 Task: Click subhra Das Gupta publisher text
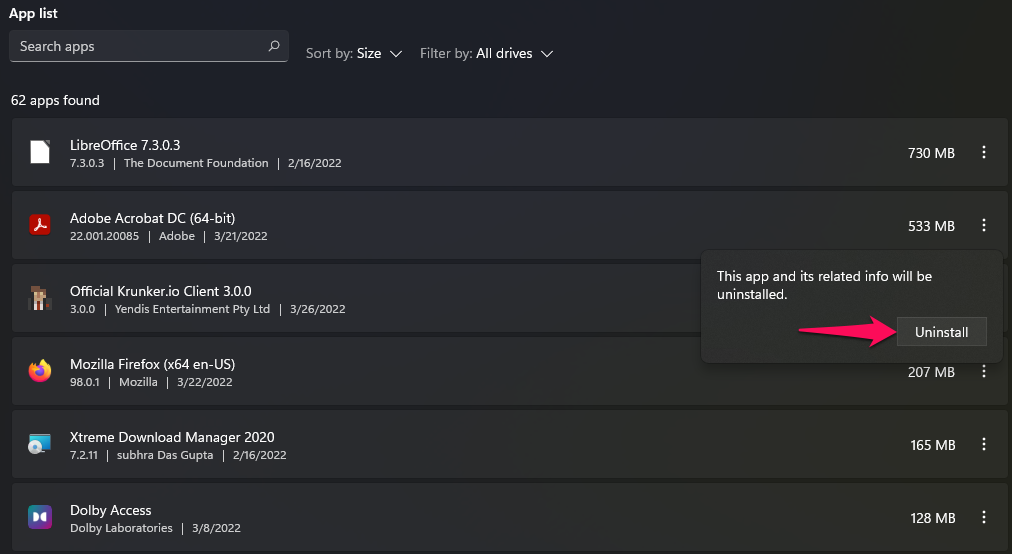(165, 455)
